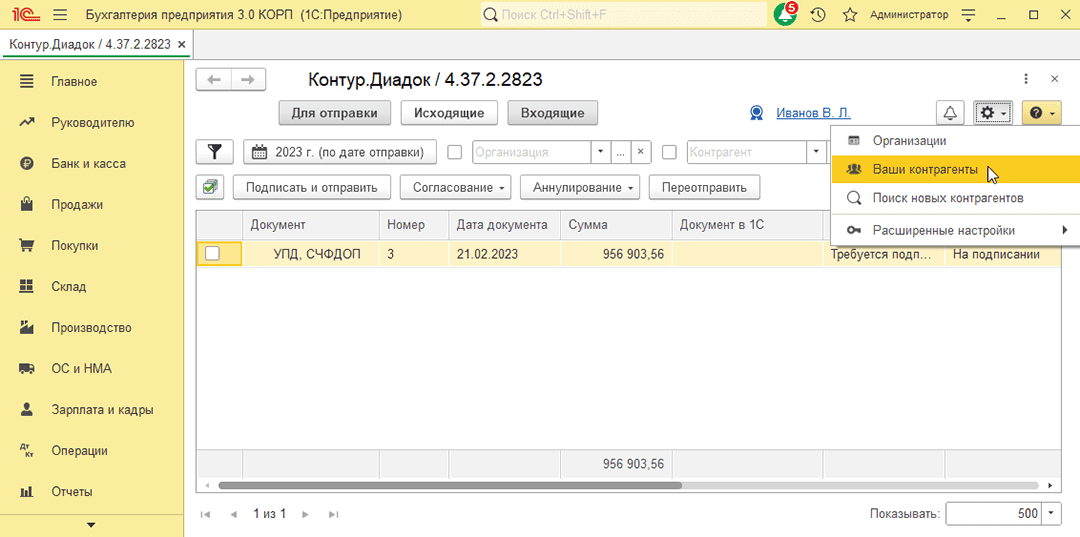Open the 1C main menu hamburger icon

[x=60, y=14]
